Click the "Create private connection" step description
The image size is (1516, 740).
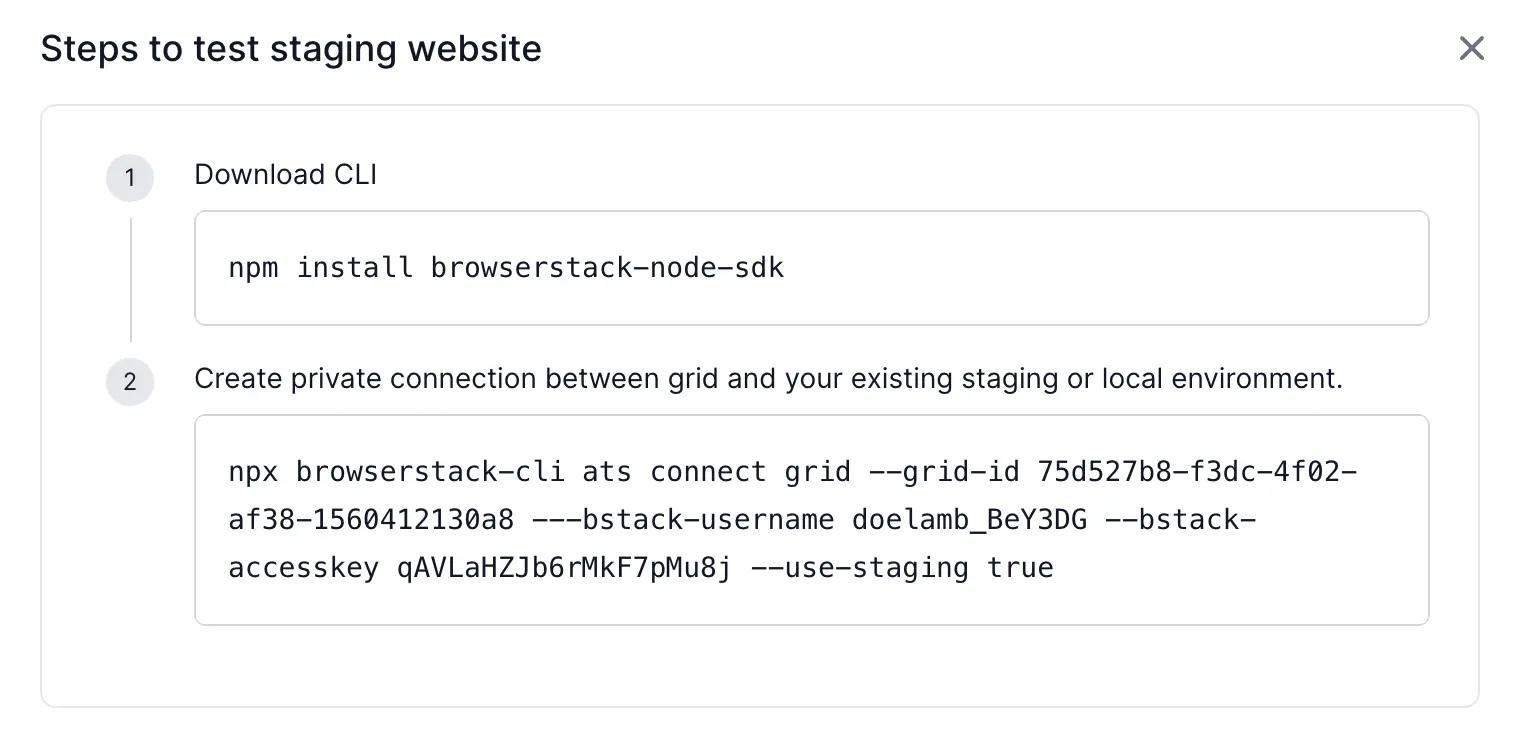767,379
